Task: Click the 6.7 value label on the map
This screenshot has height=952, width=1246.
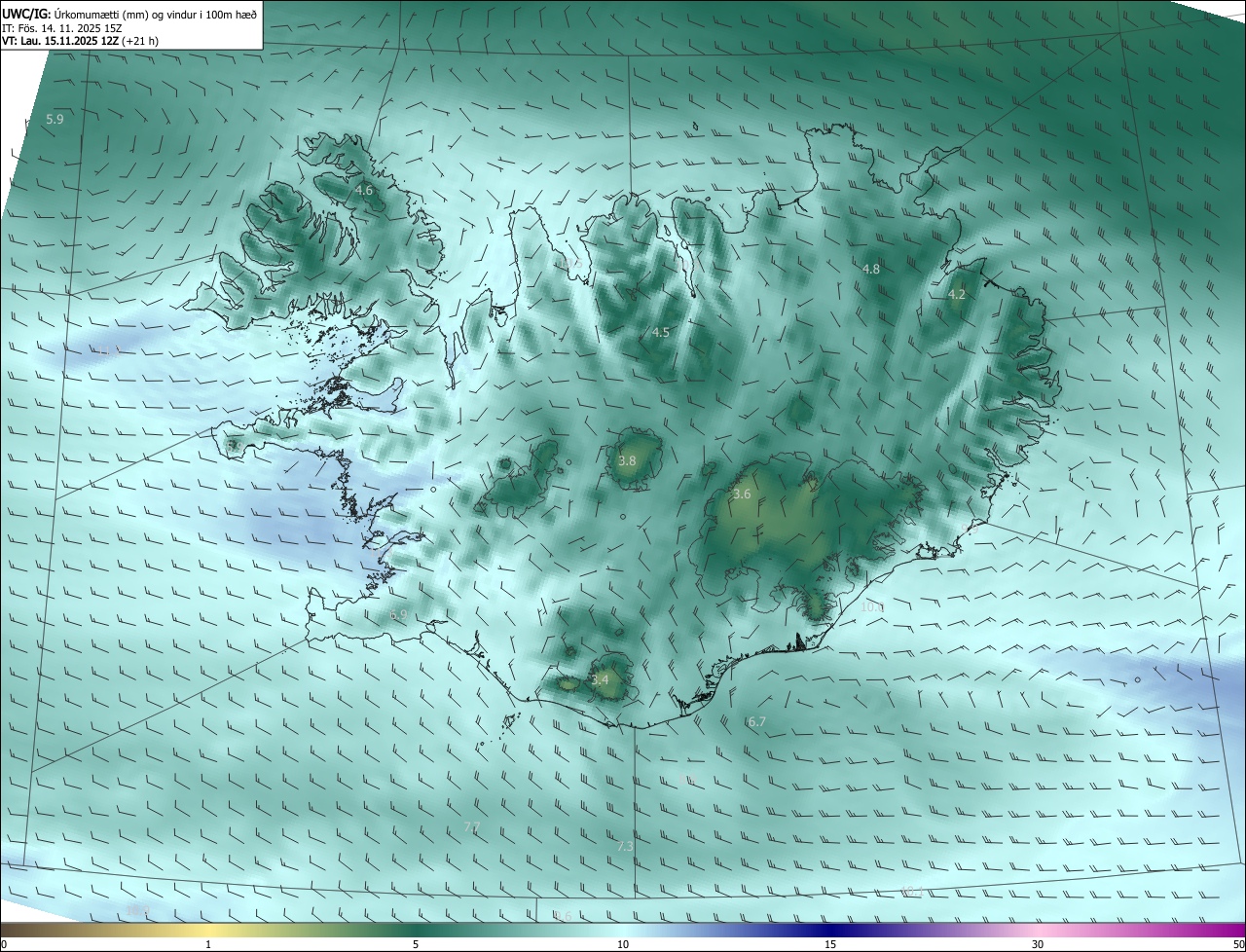Action: point(757,722)
